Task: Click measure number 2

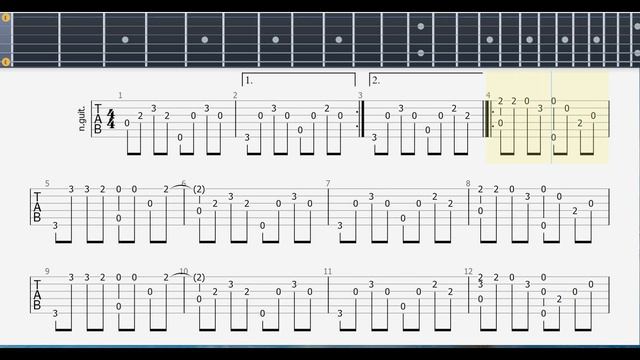Action: [x=235, y=96]
